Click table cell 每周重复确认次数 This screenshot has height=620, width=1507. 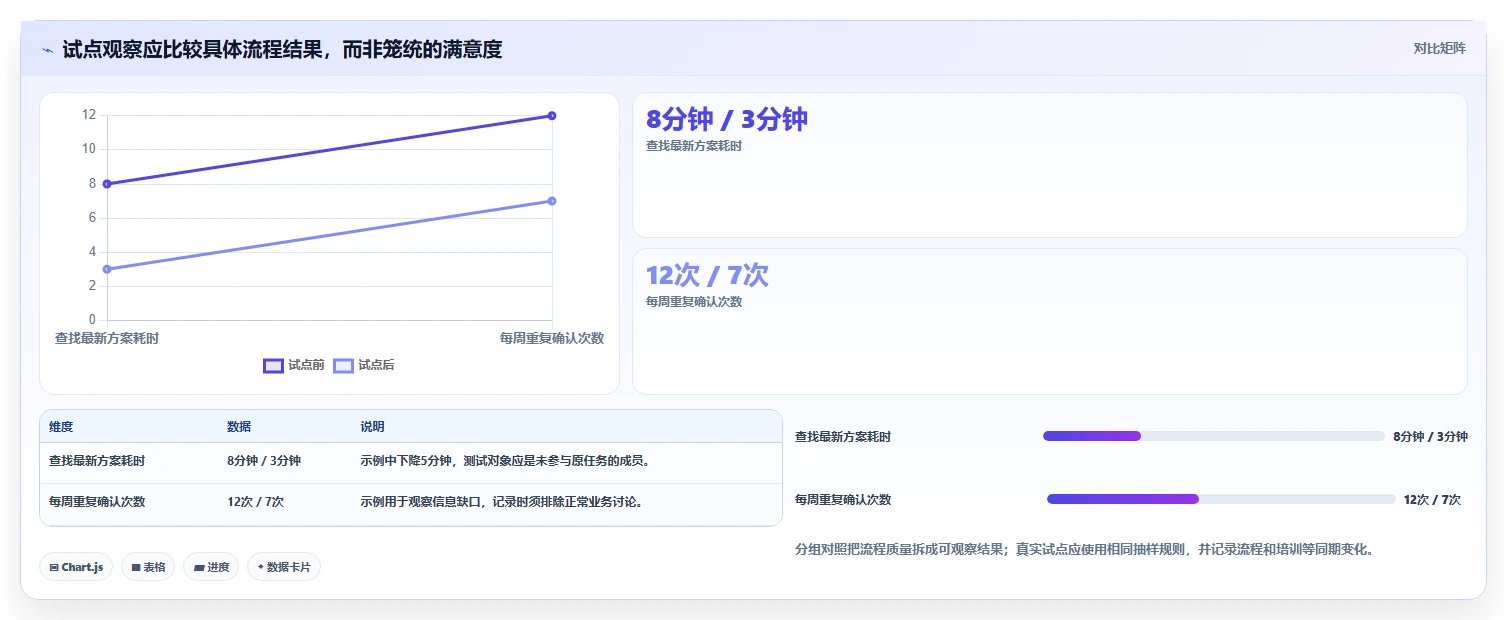coord(97,502)
